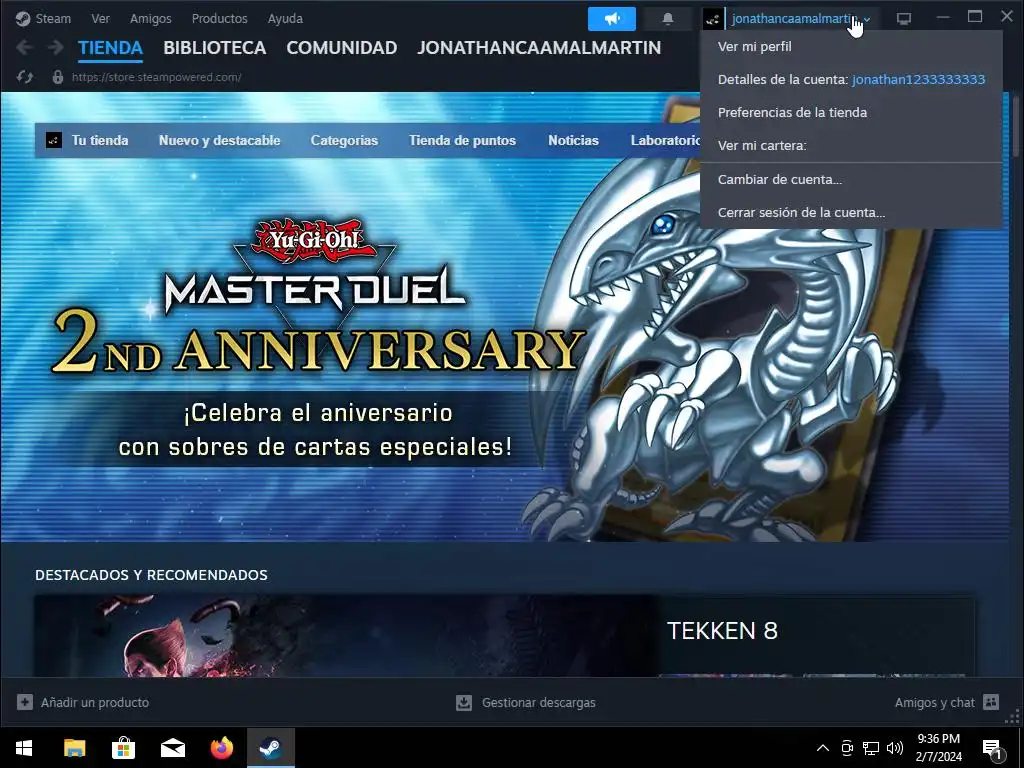This screenshot has height=768, width=1024.
Task: Switch to Big Picture mode with the monitor icon
Action: 904,19
